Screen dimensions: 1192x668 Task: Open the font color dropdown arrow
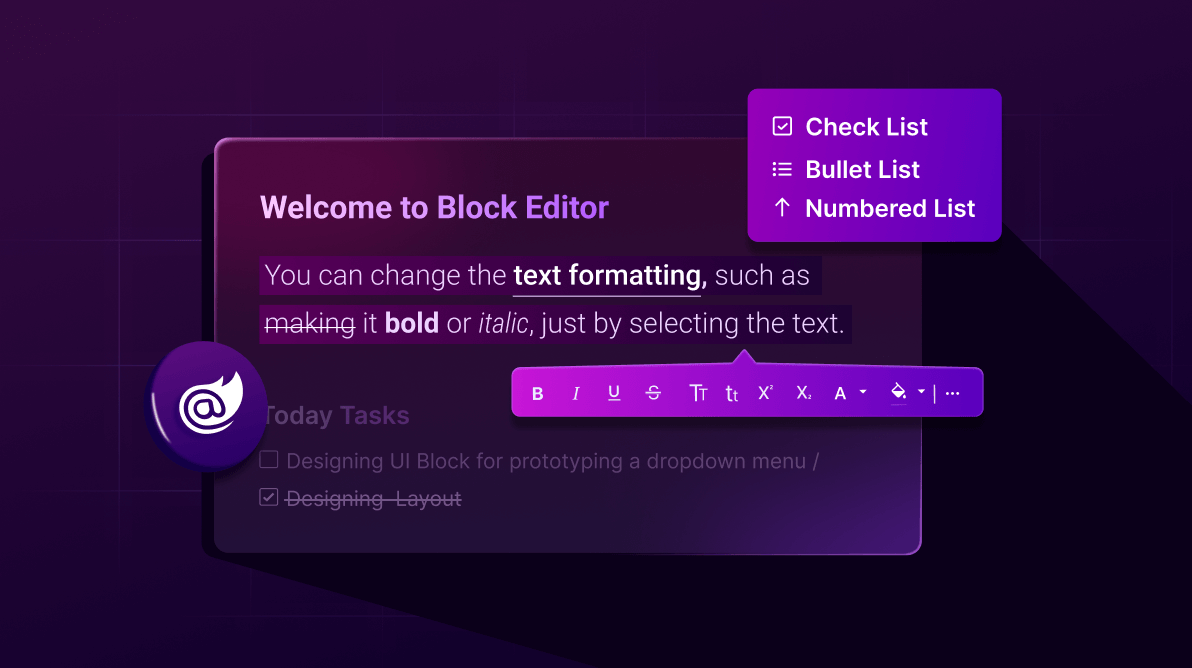point(863,393)
